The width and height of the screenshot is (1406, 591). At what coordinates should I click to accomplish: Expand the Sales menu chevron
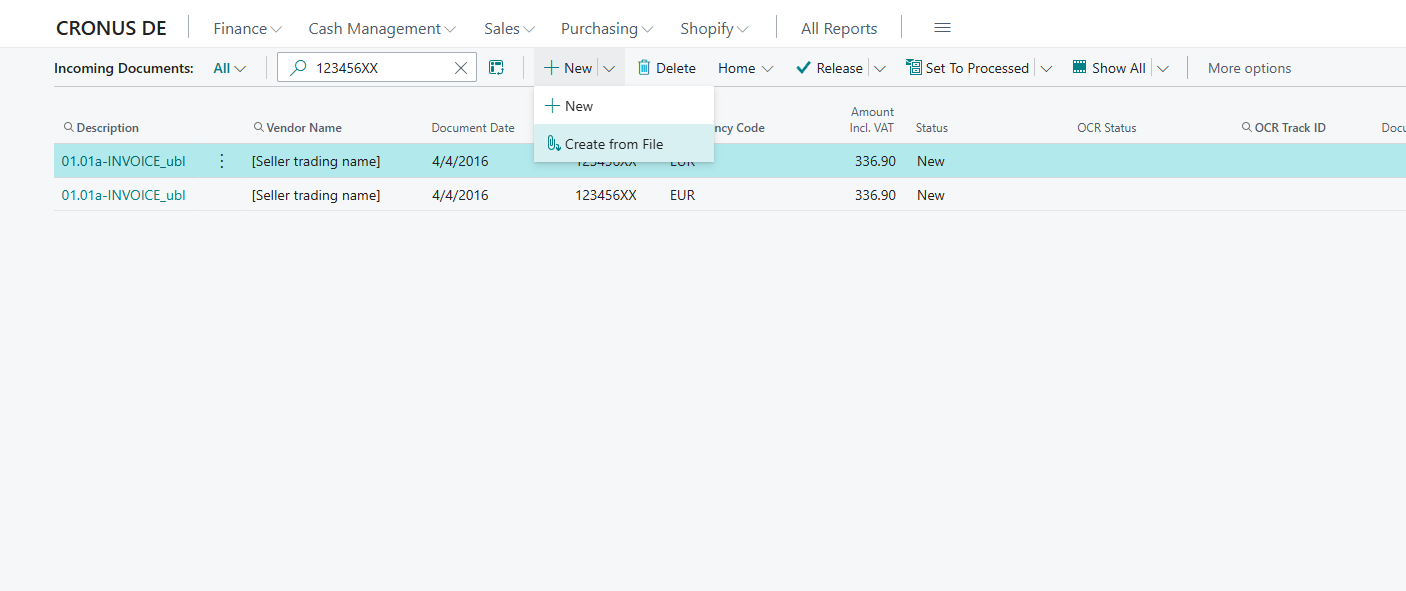point(529,28)
